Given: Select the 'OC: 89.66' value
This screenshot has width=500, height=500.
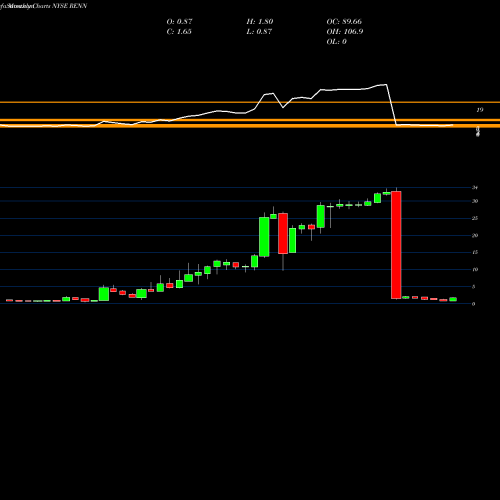Looking at the screenshot, I should click(344, 21).
